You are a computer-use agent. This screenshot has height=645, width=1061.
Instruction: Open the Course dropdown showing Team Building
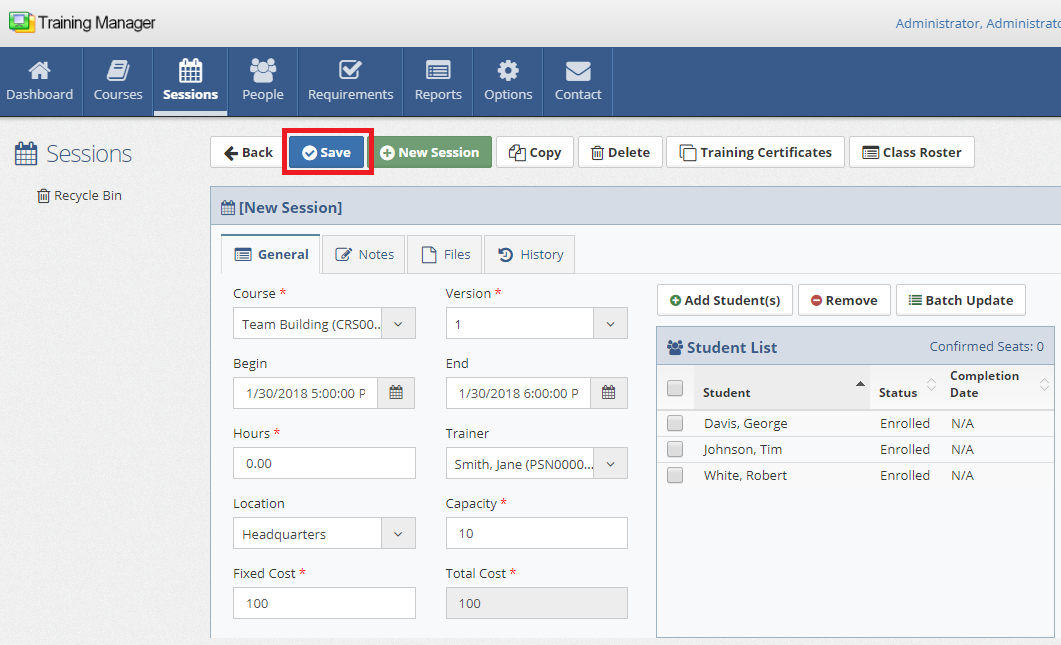pyautogui.click(x=397, y=323)
